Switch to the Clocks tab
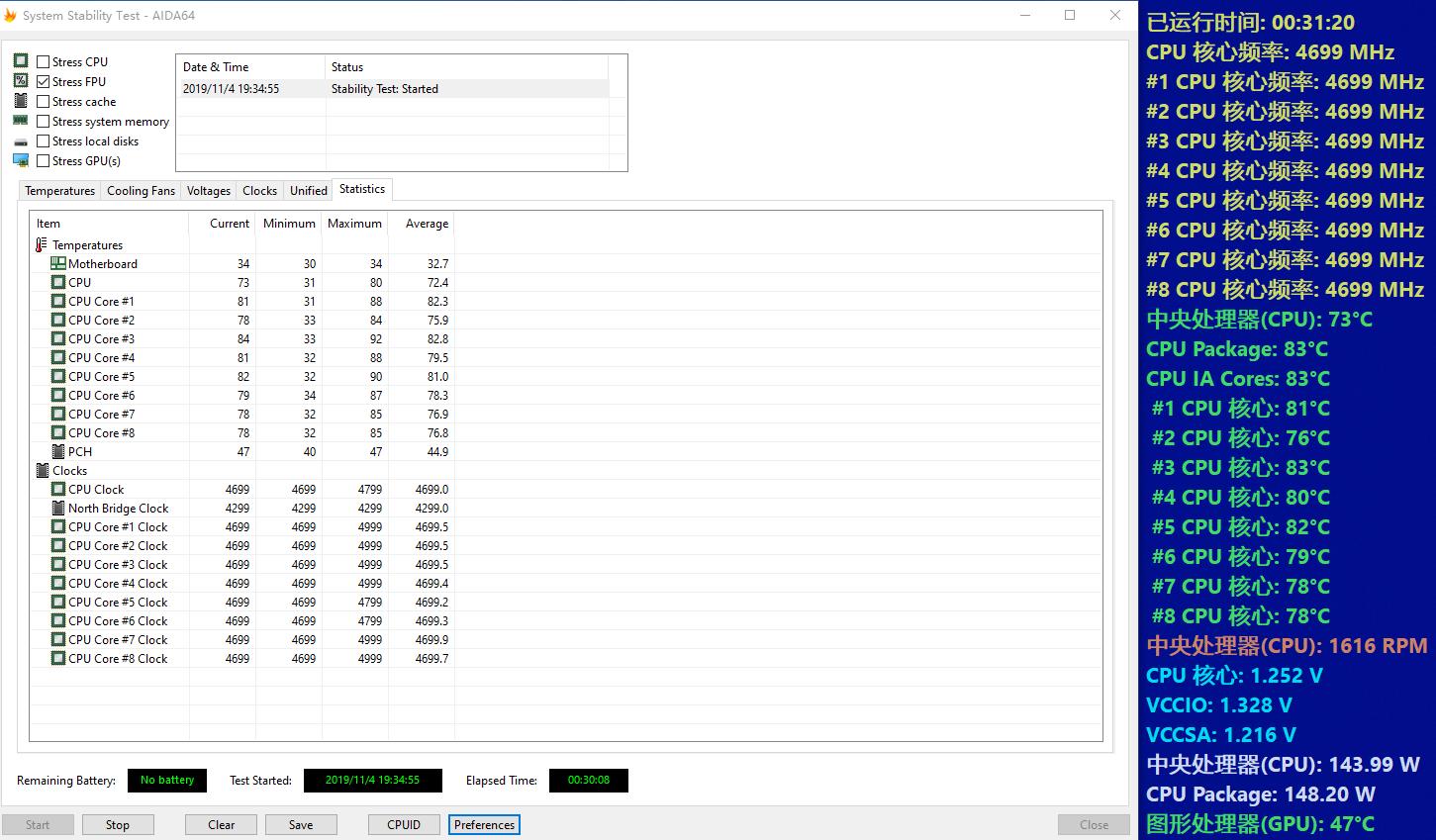Screen dimensions: 1436x840 tap(260, 191)
